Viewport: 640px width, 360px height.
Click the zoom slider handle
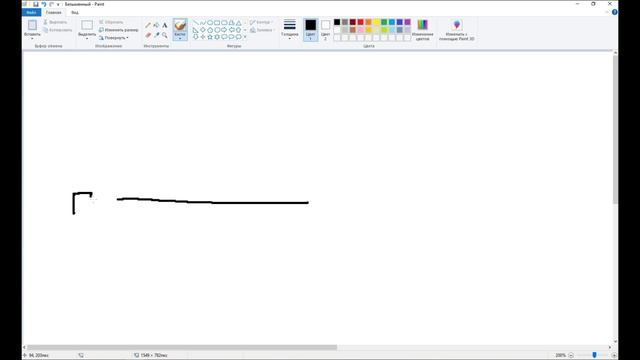point(594,356)
